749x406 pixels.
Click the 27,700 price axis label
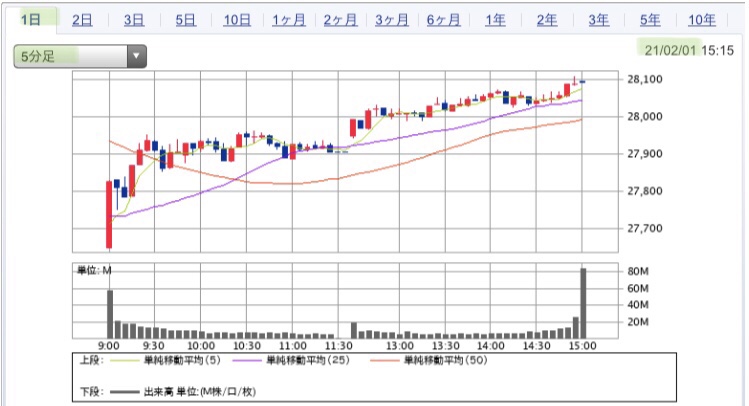[645, 228]
